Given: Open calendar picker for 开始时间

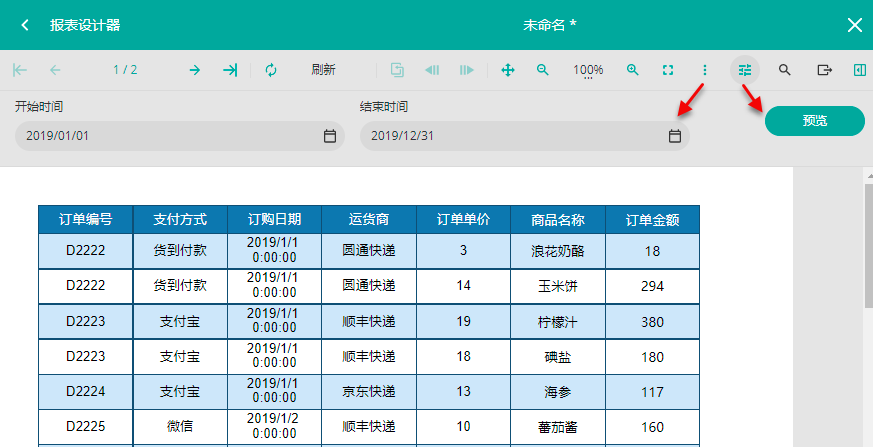Looking at the screenshot, I should pyautogui.click(x=330, y=136).
